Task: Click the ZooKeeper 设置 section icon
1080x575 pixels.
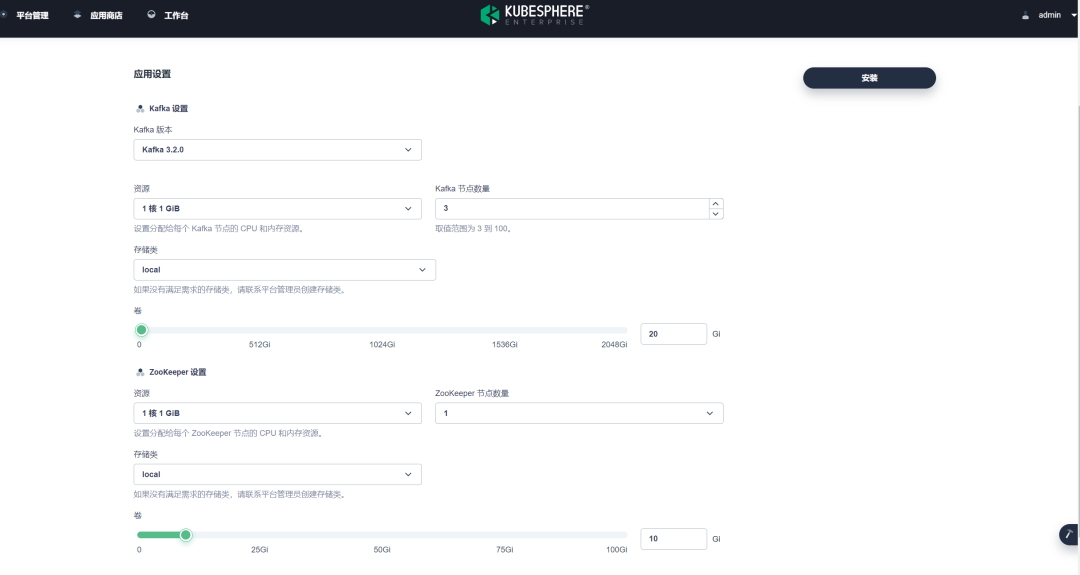Action: 140,373
